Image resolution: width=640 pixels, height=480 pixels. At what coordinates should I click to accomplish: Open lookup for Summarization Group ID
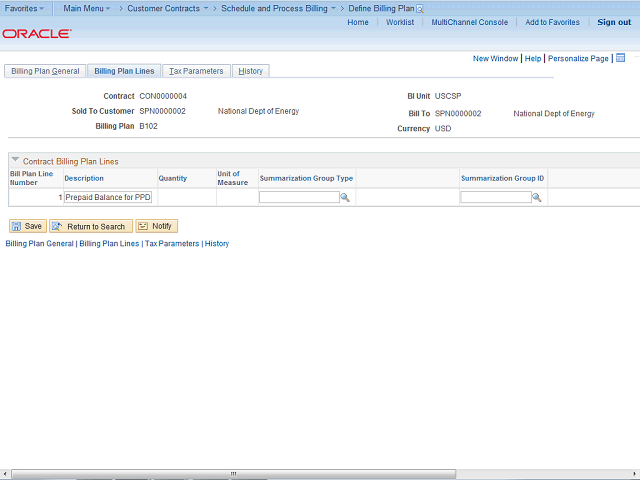point(537,198)
